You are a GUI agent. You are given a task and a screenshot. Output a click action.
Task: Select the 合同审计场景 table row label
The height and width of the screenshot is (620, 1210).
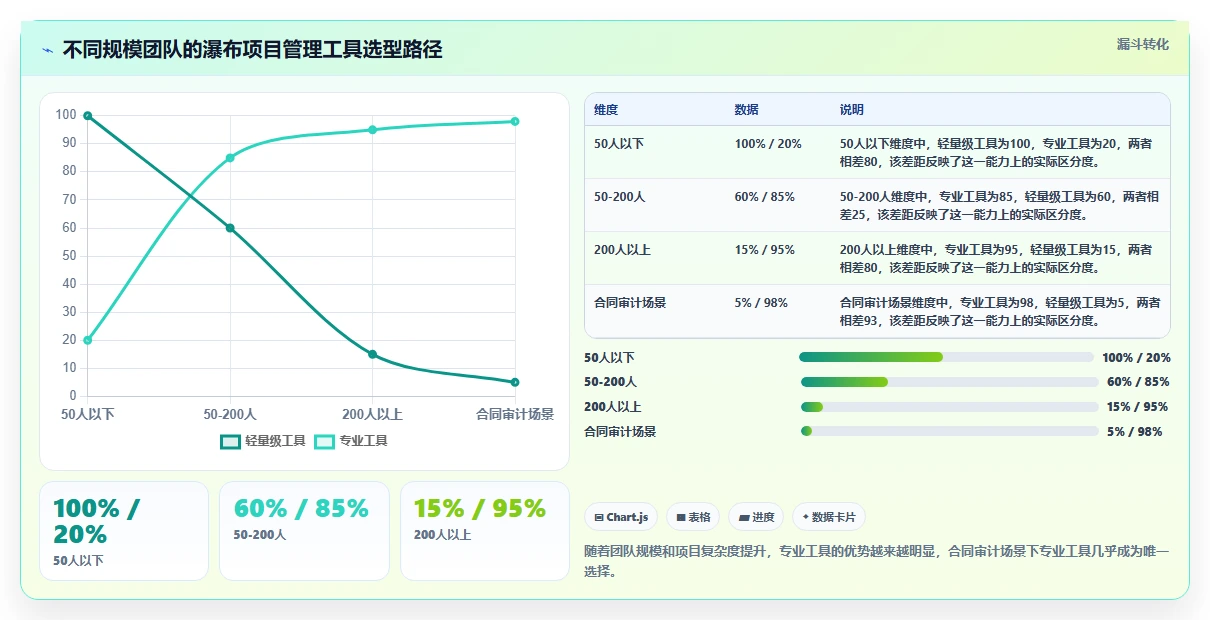click(x=630, y=303)
